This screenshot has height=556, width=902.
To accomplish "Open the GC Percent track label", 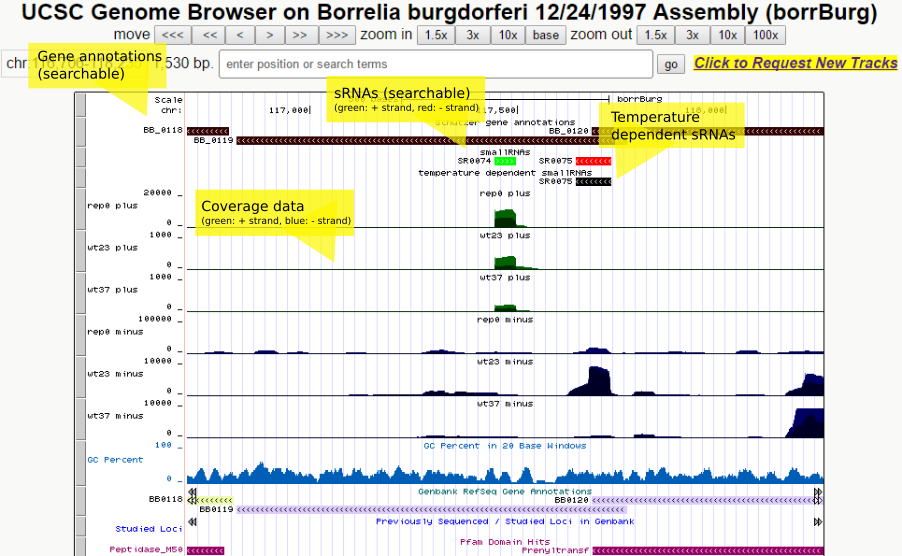I will 115,459.
